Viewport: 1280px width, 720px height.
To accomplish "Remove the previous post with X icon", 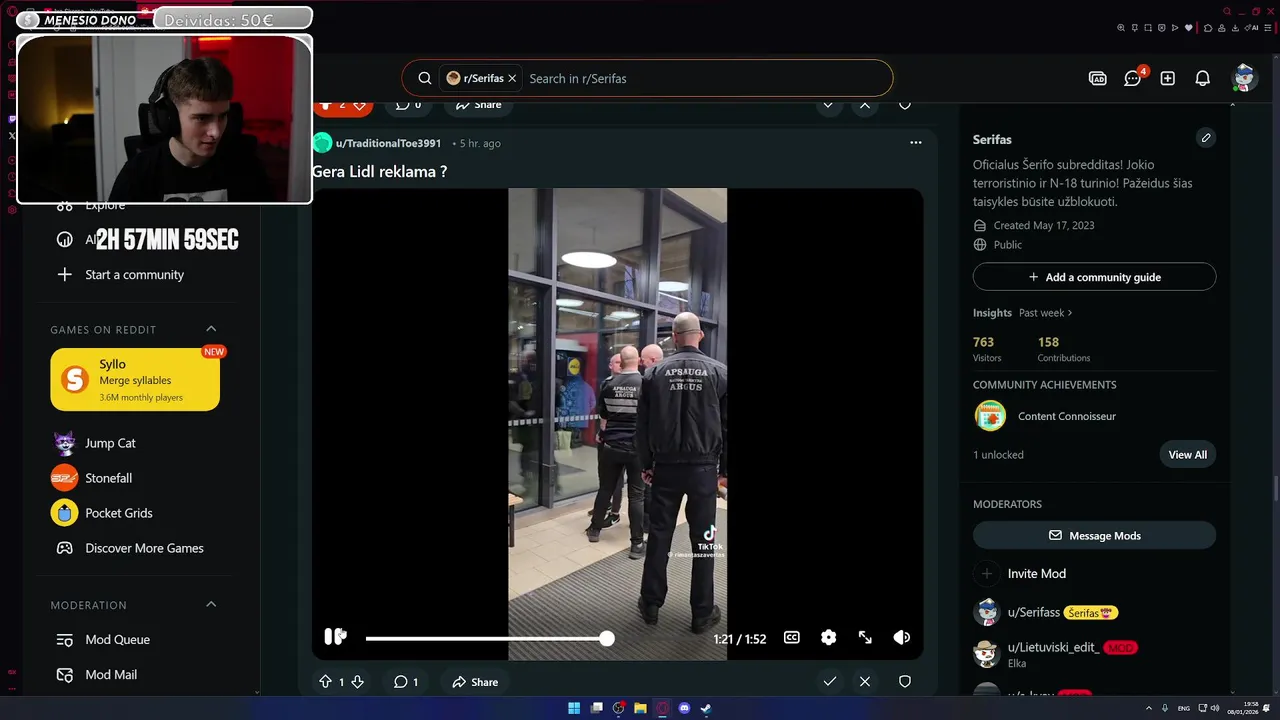I will click(865, 105).
